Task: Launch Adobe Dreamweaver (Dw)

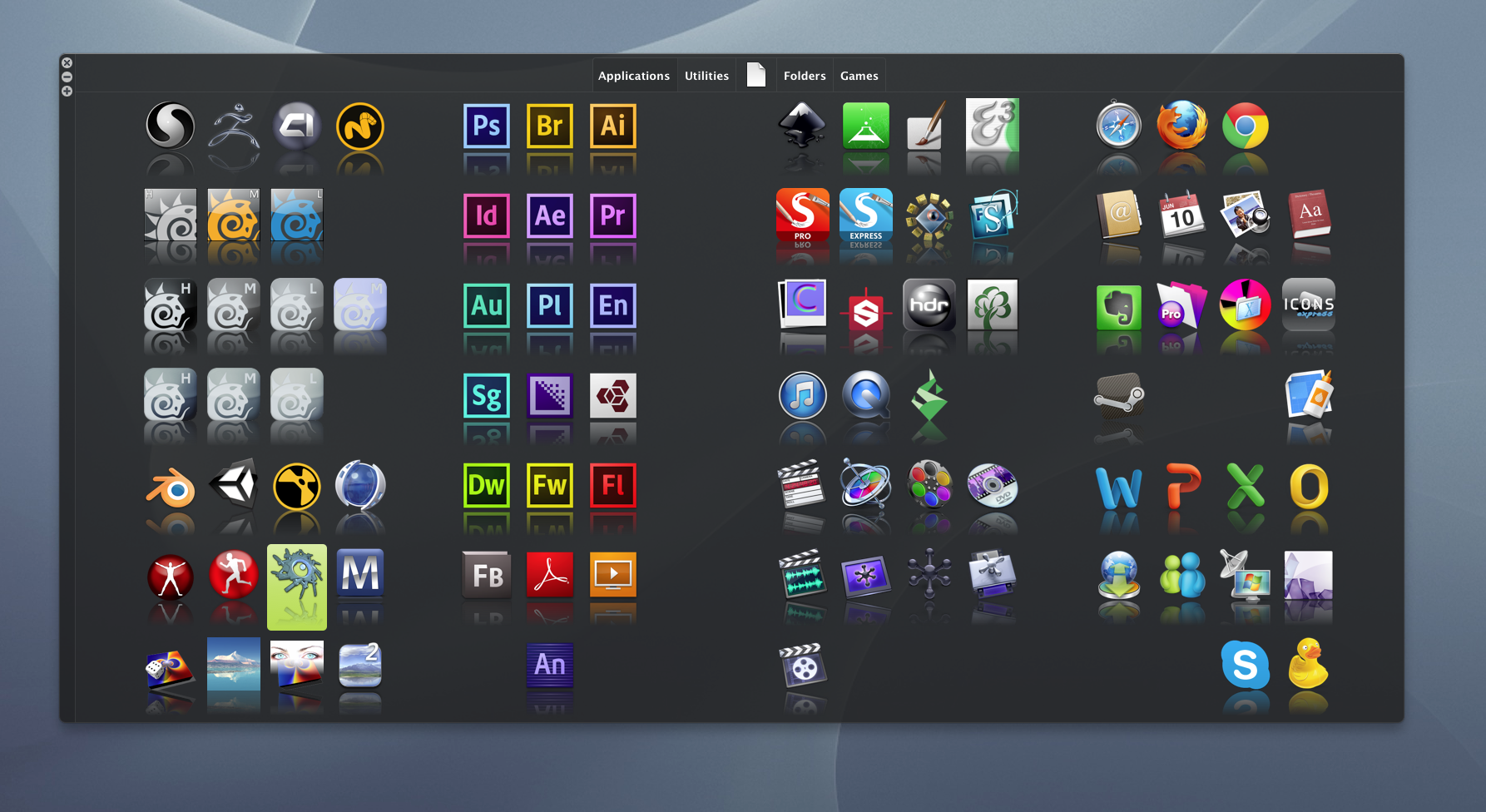Action: click(x=487, y=485)
